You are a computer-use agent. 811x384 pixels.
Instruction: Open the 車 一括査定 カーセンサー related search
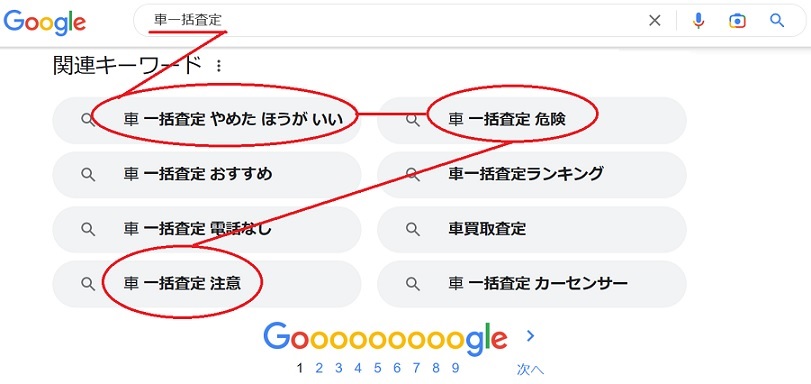[x=532, y=284]
